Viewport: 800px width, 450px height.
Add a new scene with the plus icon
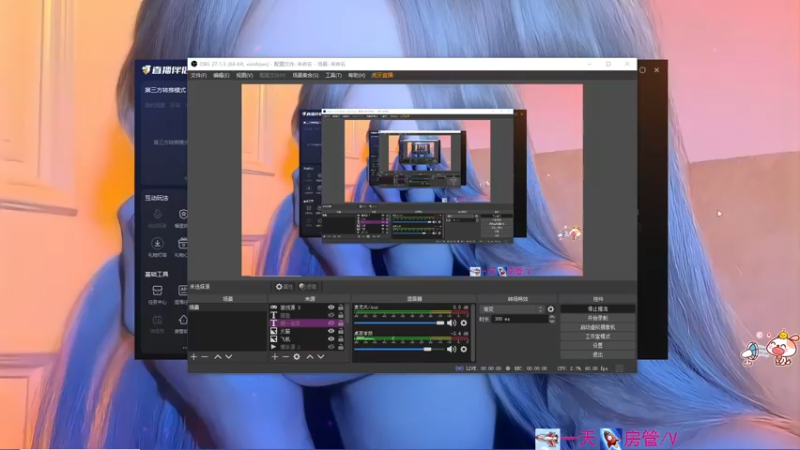point(194,357)
